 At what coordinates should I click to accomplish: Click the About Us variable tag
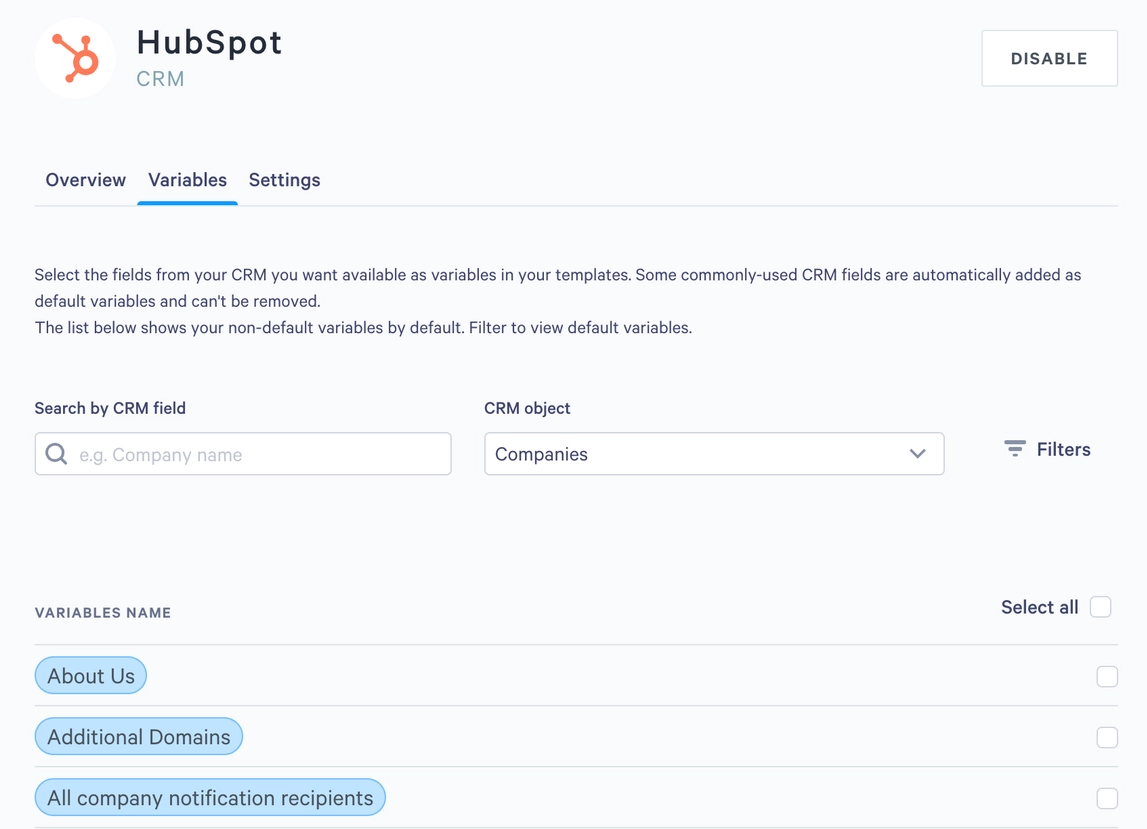coord(91,675)
